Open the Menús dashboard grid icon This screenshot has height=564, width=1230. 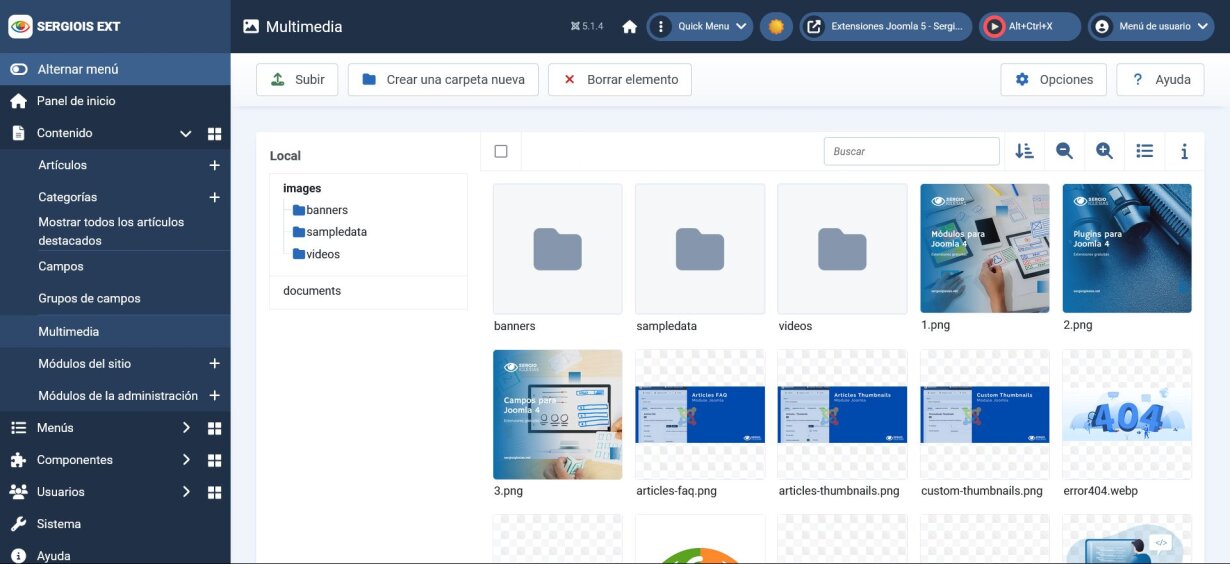coord(214,428)
